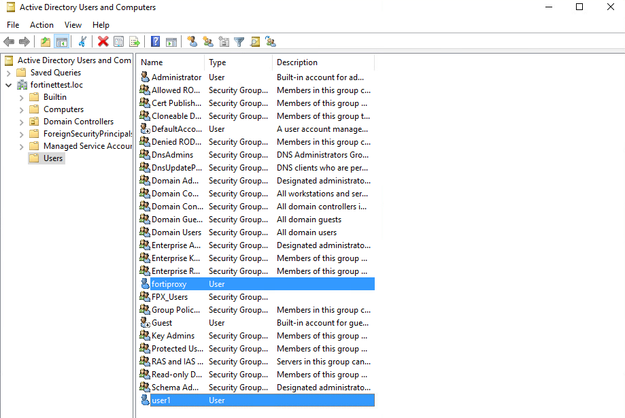Select the RAS and IAS ... group
625x418 pixels.
177,361
